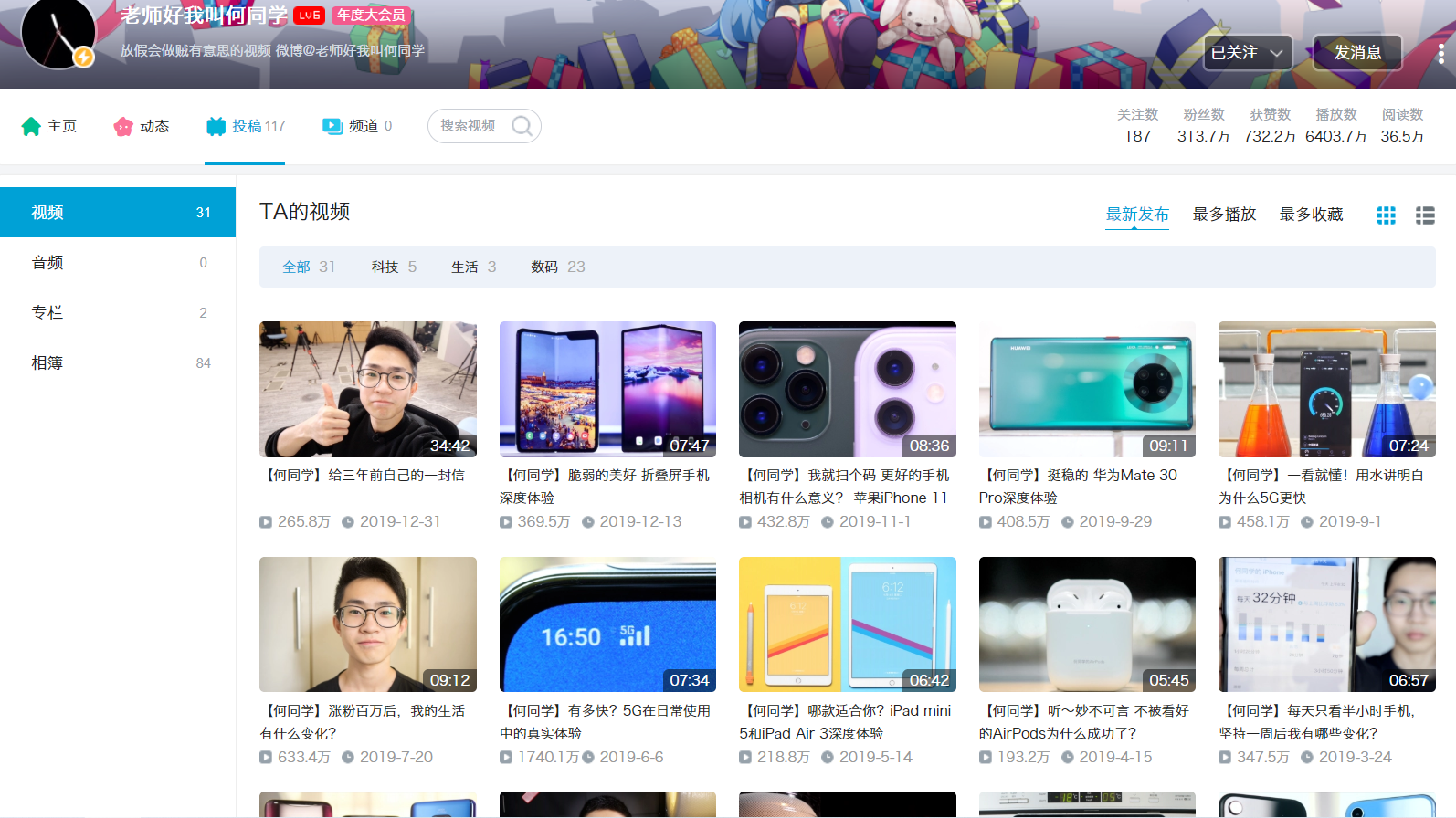1456x818 pixels.
Task: Select 专栏 in the sidebar
Action: pyautogui.click(x=118, y=312)
